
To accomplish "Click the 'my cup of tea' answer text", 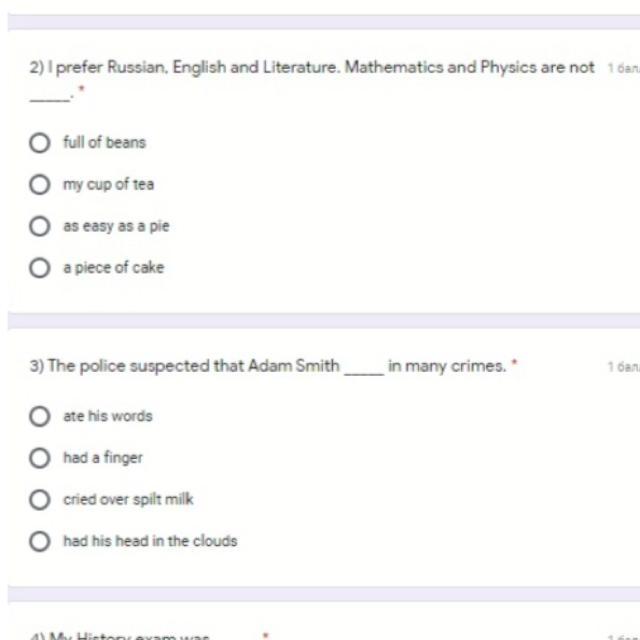I will coord(108,185).
